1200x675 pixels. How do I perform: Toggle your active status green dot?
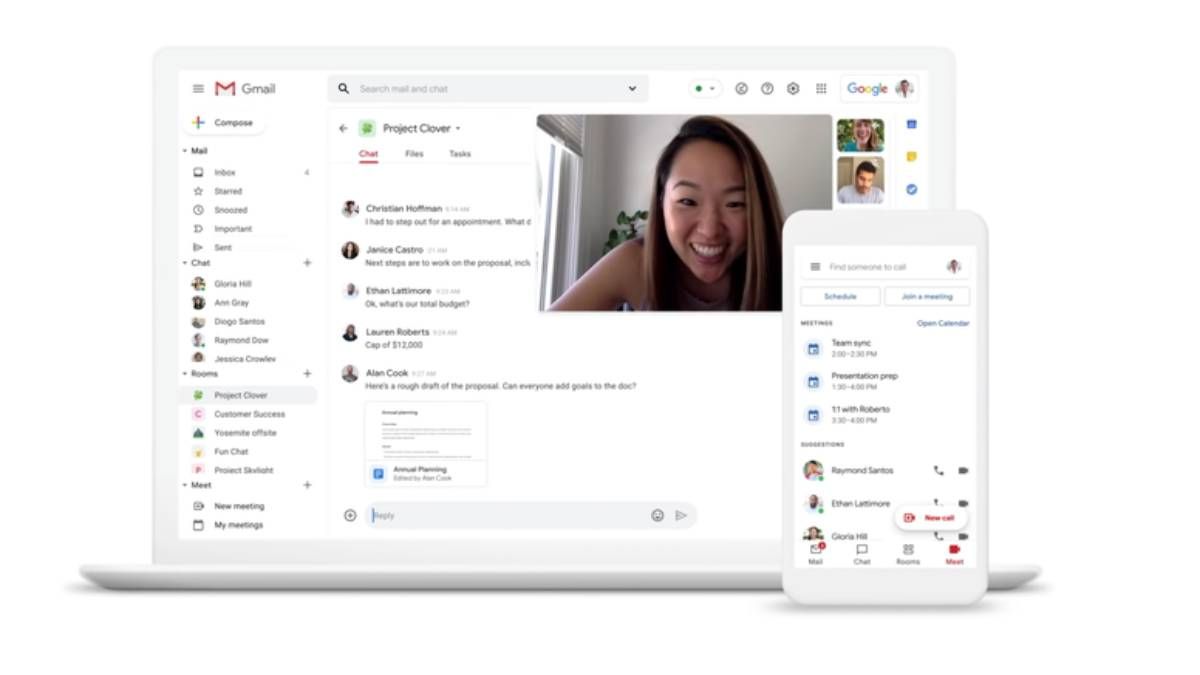pyautogui.click(x=698, y=88)
